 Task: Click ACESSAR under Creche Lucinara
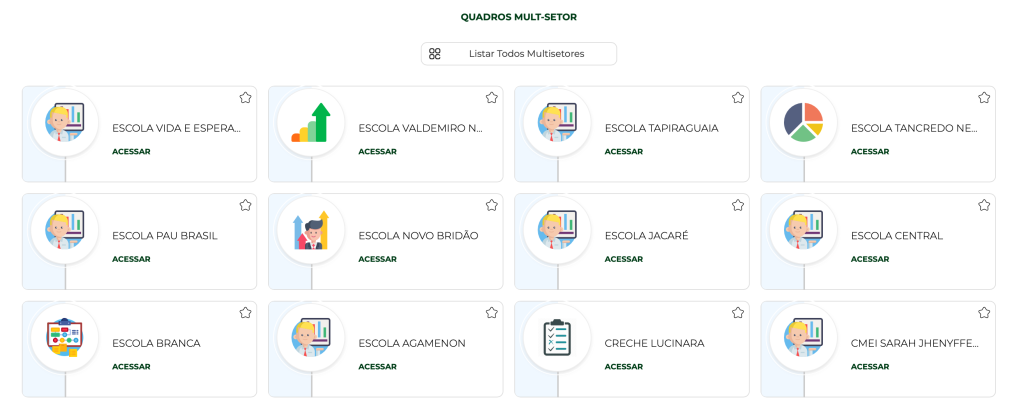click(x=623, y=367)
